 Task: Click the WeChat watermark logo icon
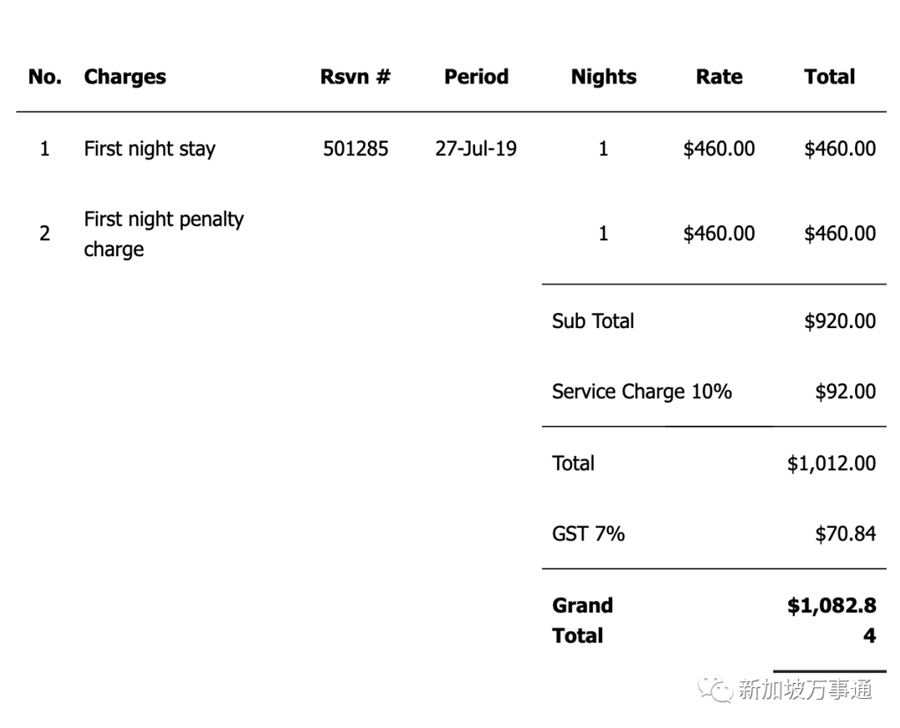714,689
